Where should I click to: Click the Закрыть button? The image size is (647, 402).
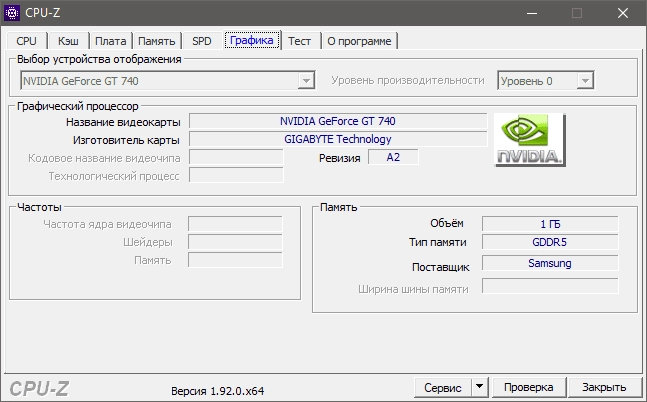tap(604, 387)
